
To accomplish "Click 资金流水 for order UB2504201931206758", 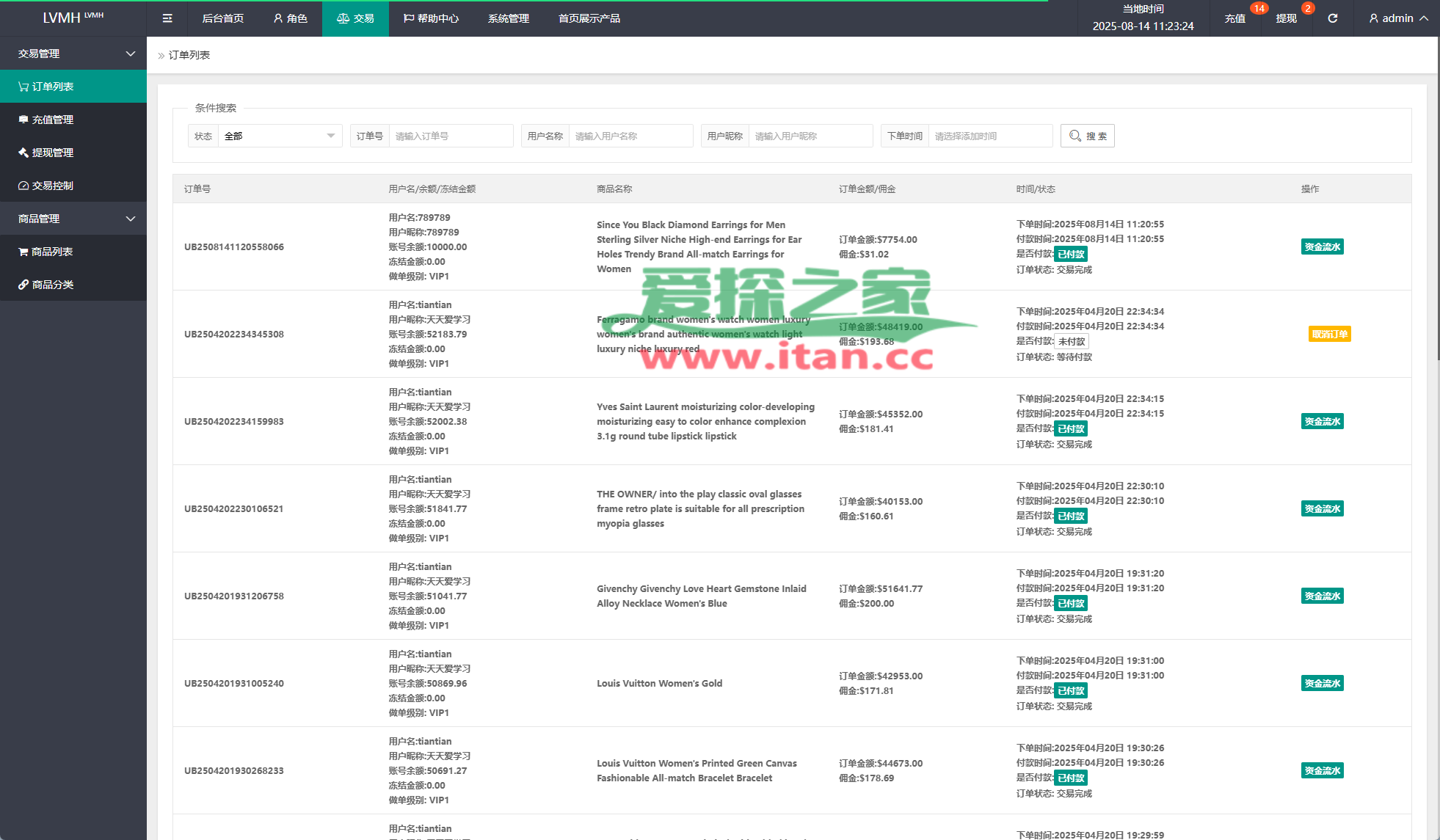I will (1322, 596).
